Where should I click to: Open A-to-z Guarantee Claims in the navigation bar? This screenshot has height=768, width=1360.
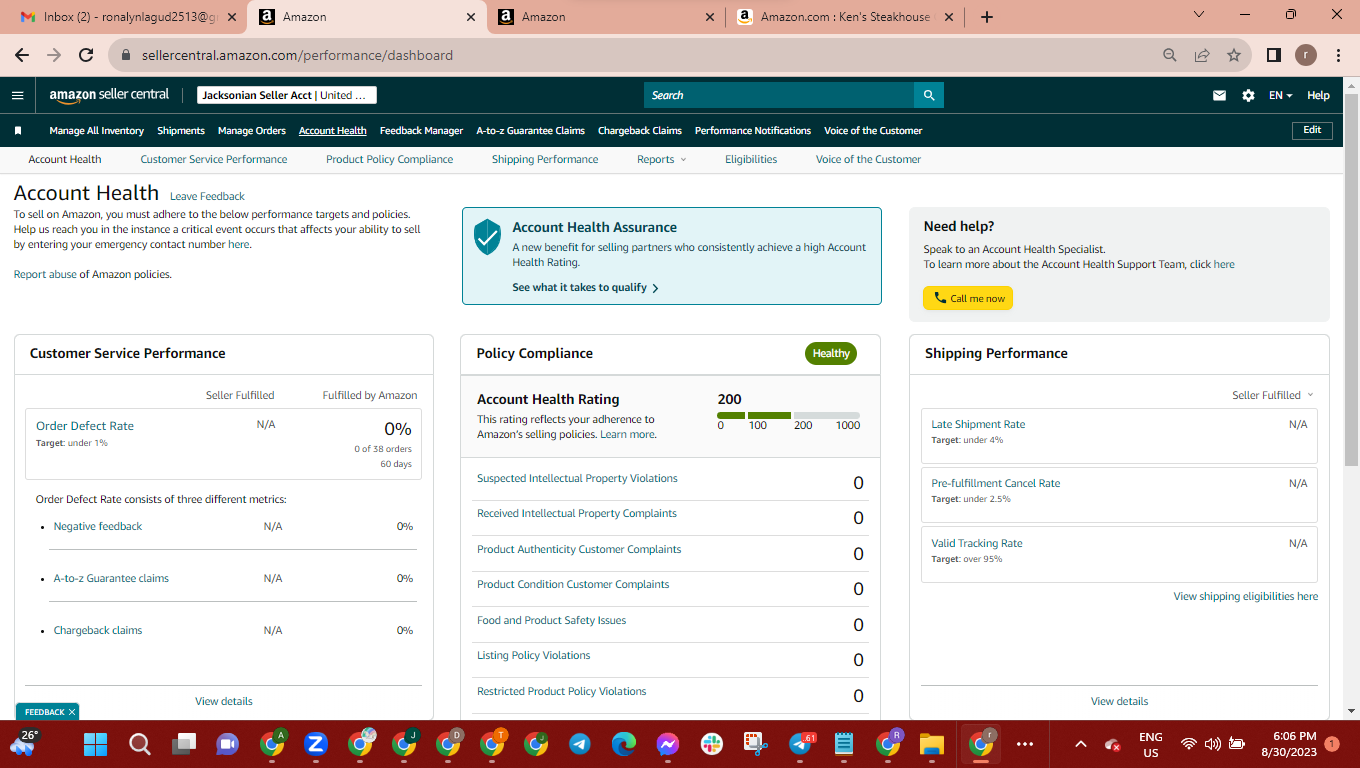[530, 130]
